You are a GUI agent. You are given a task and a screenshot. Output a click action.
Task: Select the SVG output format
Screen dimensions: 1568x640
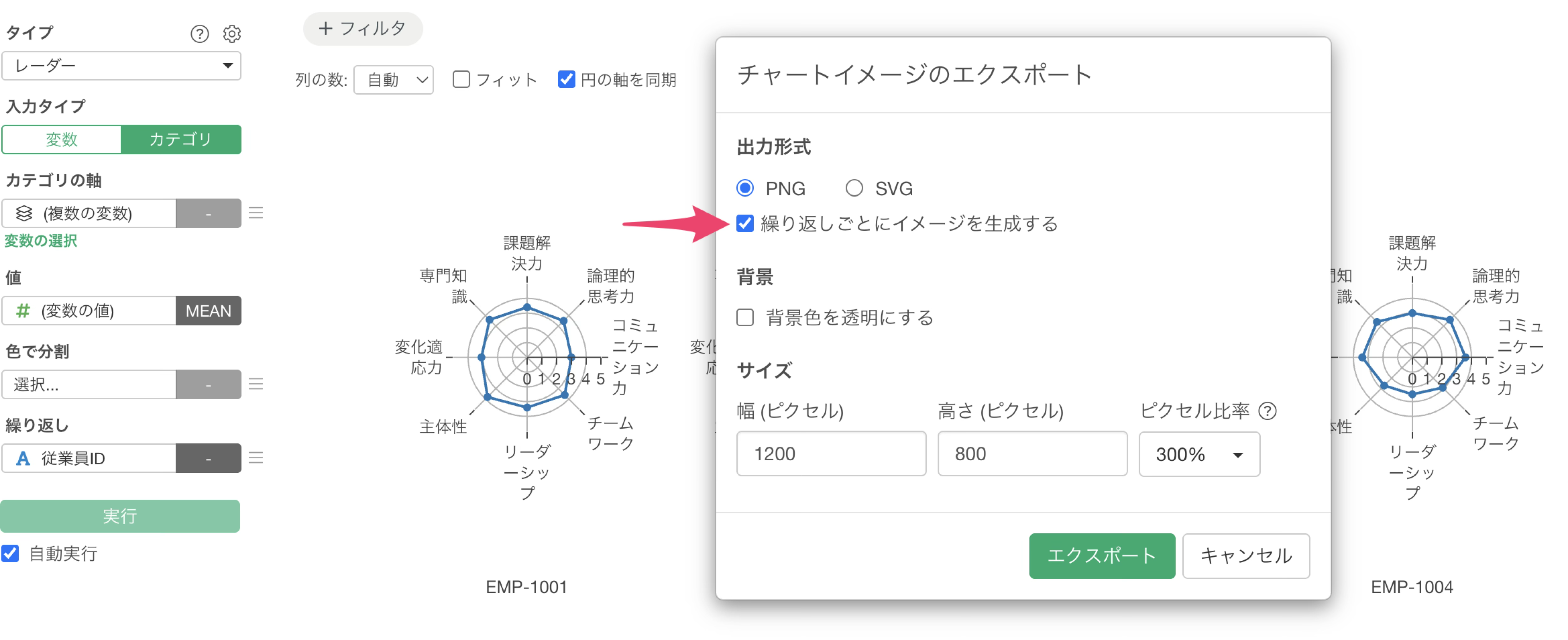854,188
